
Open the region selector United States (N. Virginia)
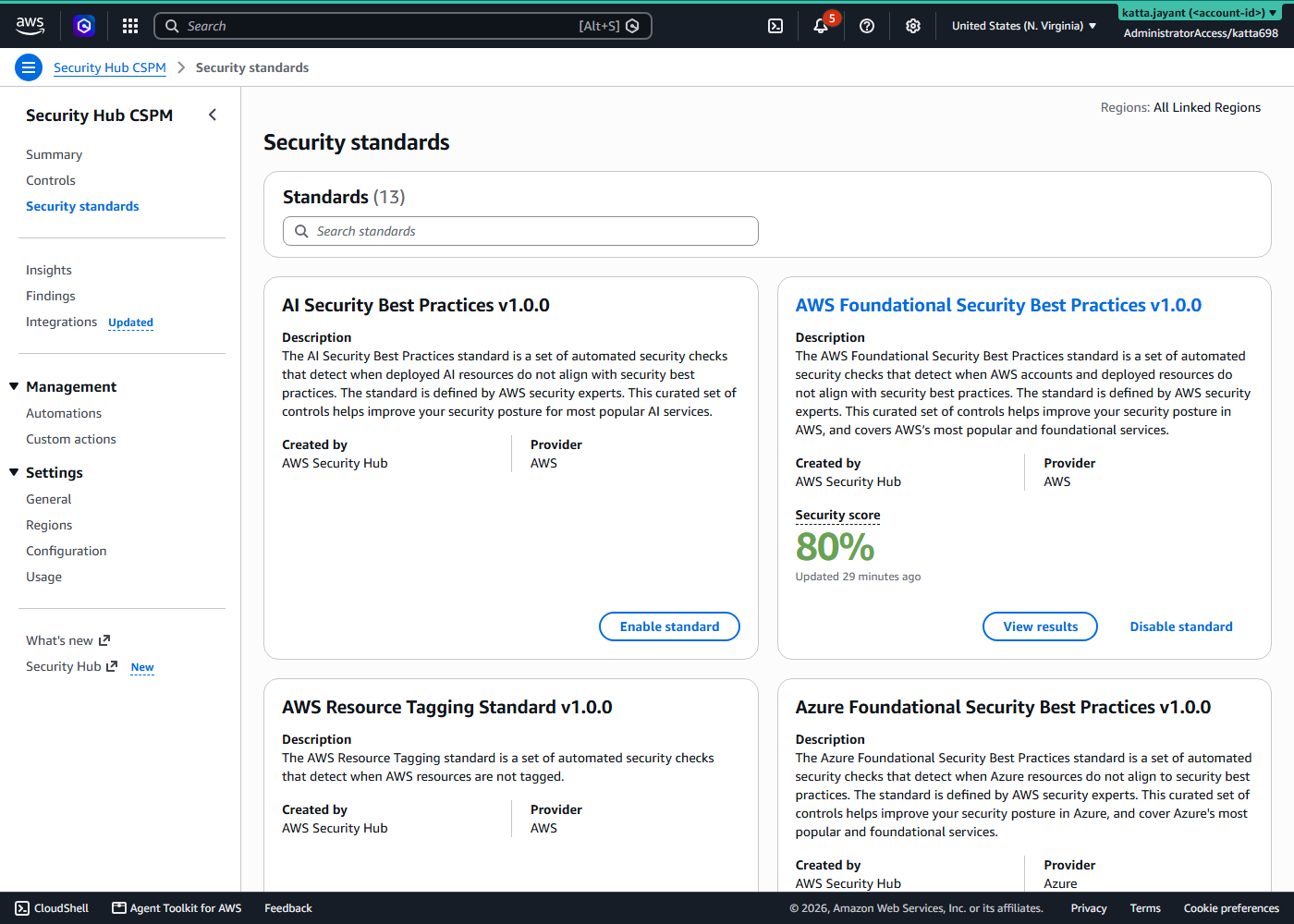pos(1024,26)
